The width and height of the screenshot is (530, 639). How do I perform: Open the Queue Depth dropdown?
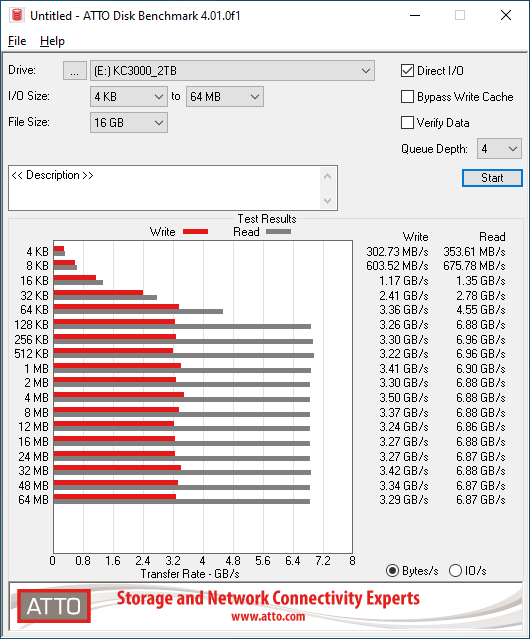point(499,149)
